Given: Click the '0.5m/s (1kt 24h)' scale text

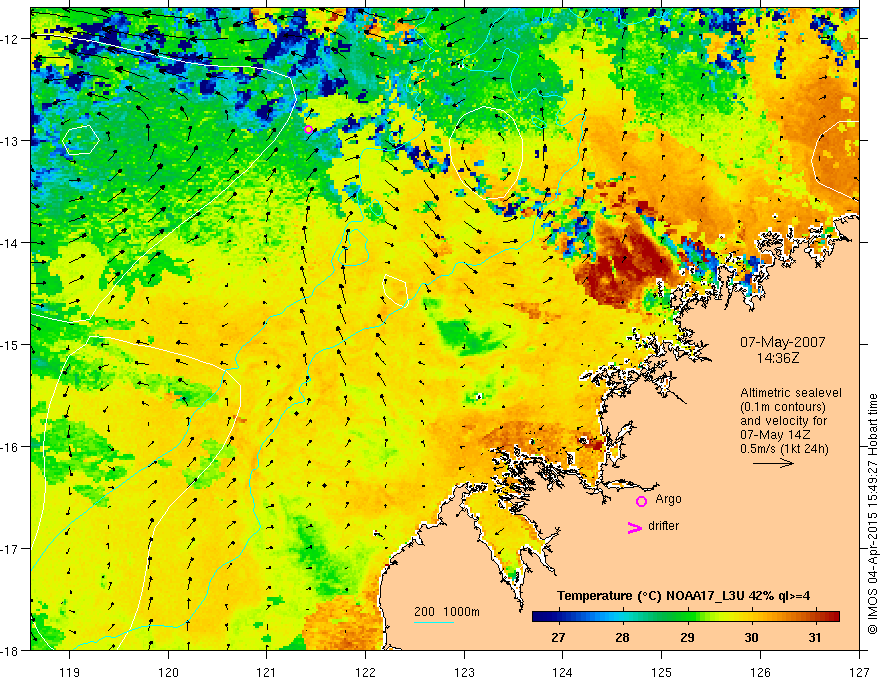Looking at the screenshot, I should point(784,449).
